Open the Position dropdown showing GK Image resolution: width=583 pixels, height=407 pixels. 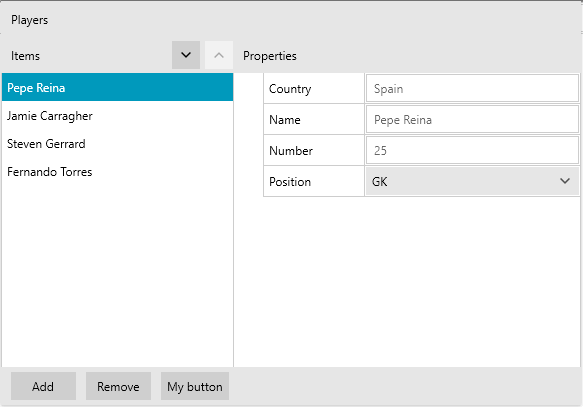coord(472,181)
